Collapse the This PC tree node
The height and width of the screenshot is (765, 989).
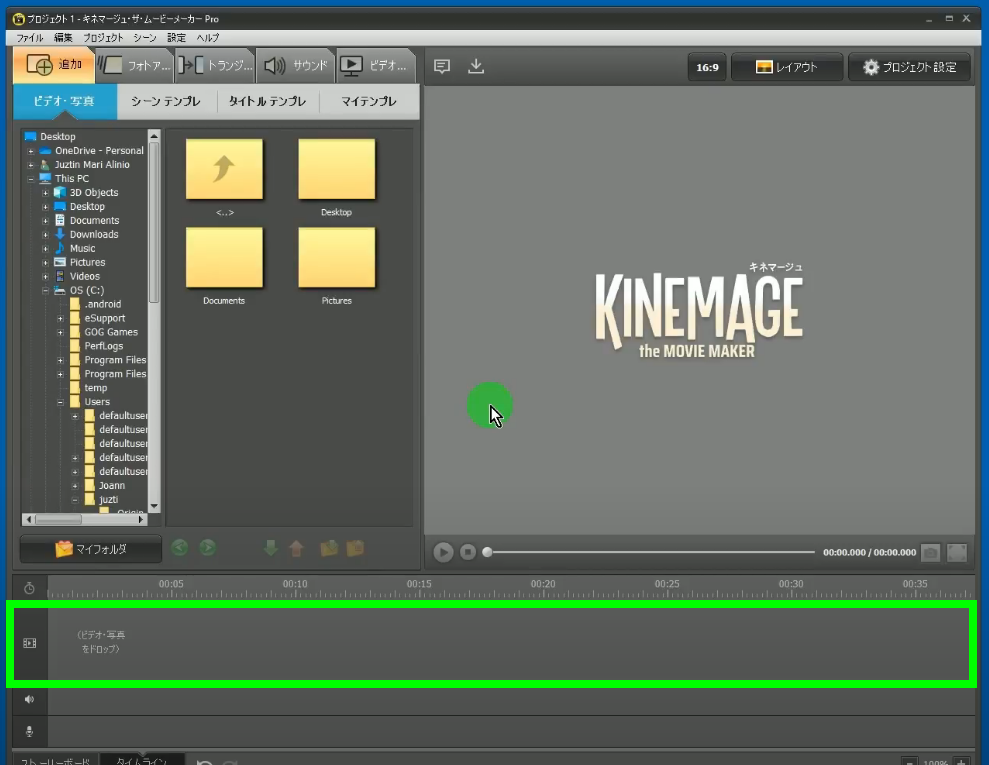(x=31, y=179)
